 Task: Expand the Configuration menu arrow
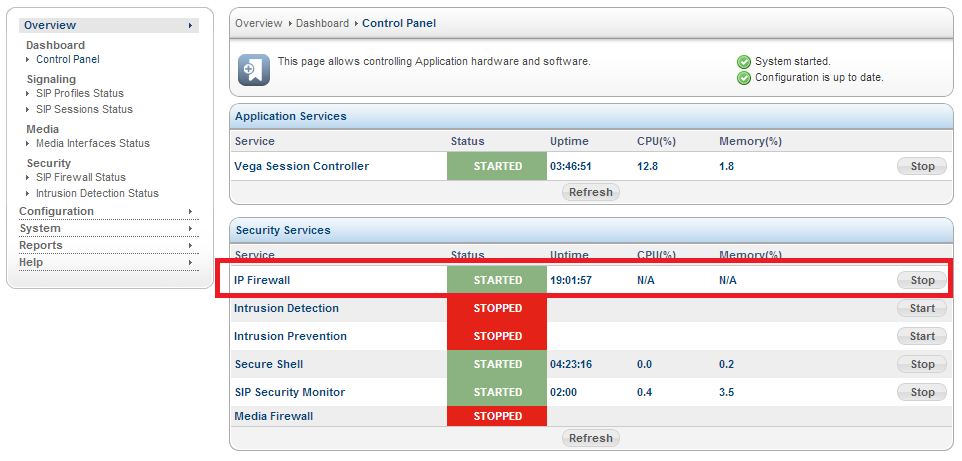pos(191,212)
